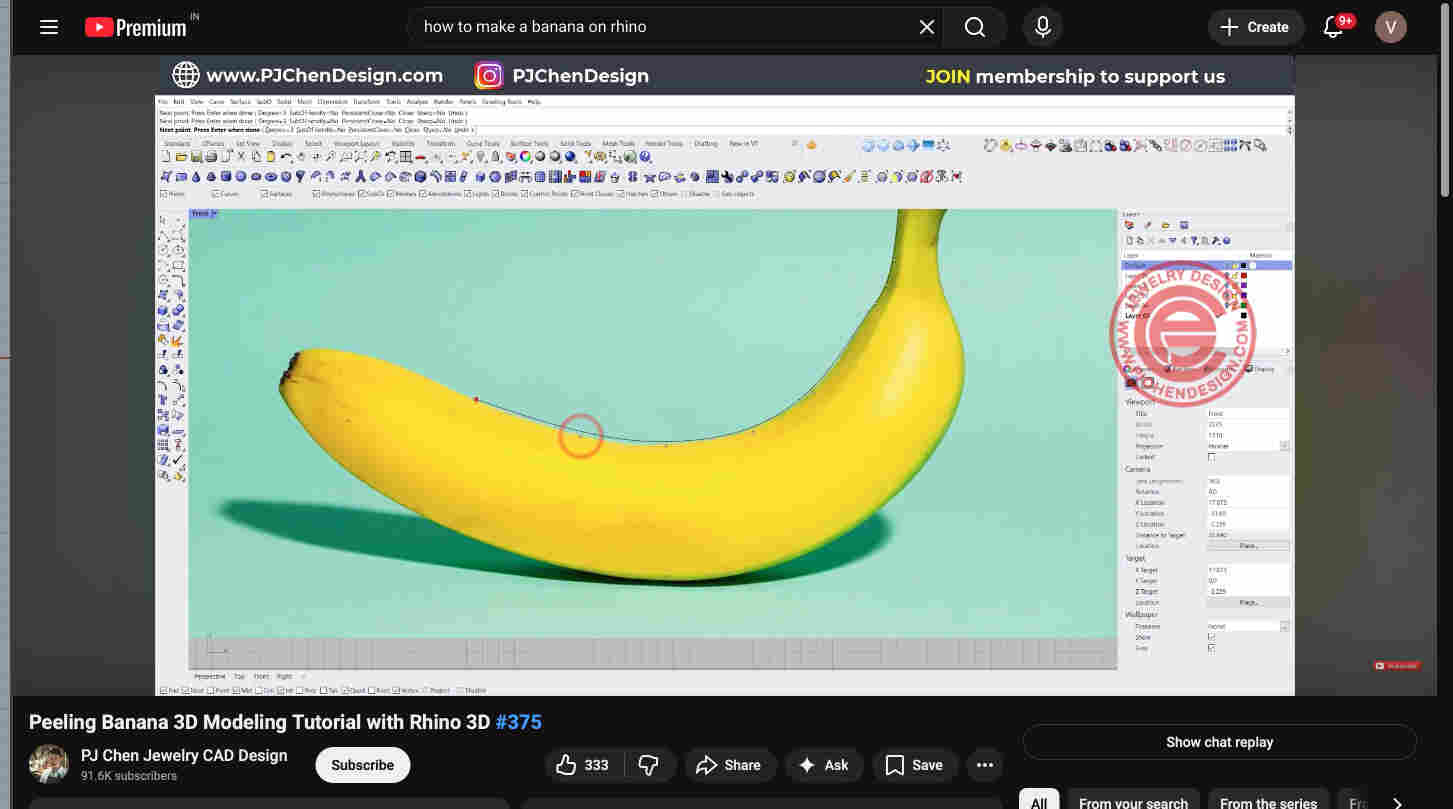Save video to a playlist

tap(914, 765)
